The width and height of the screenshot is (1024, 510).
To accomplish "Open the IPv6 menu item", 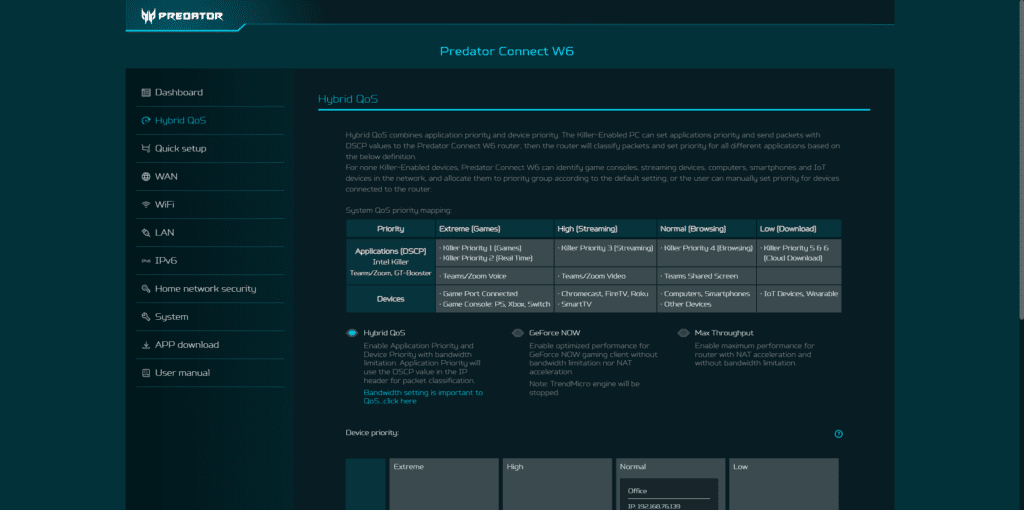I will pos(165,261).
